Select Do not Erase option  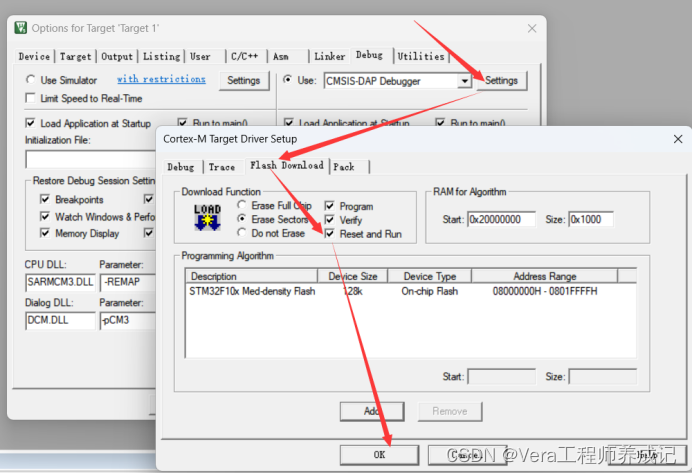pyautogui.click(x=241, y=232)
